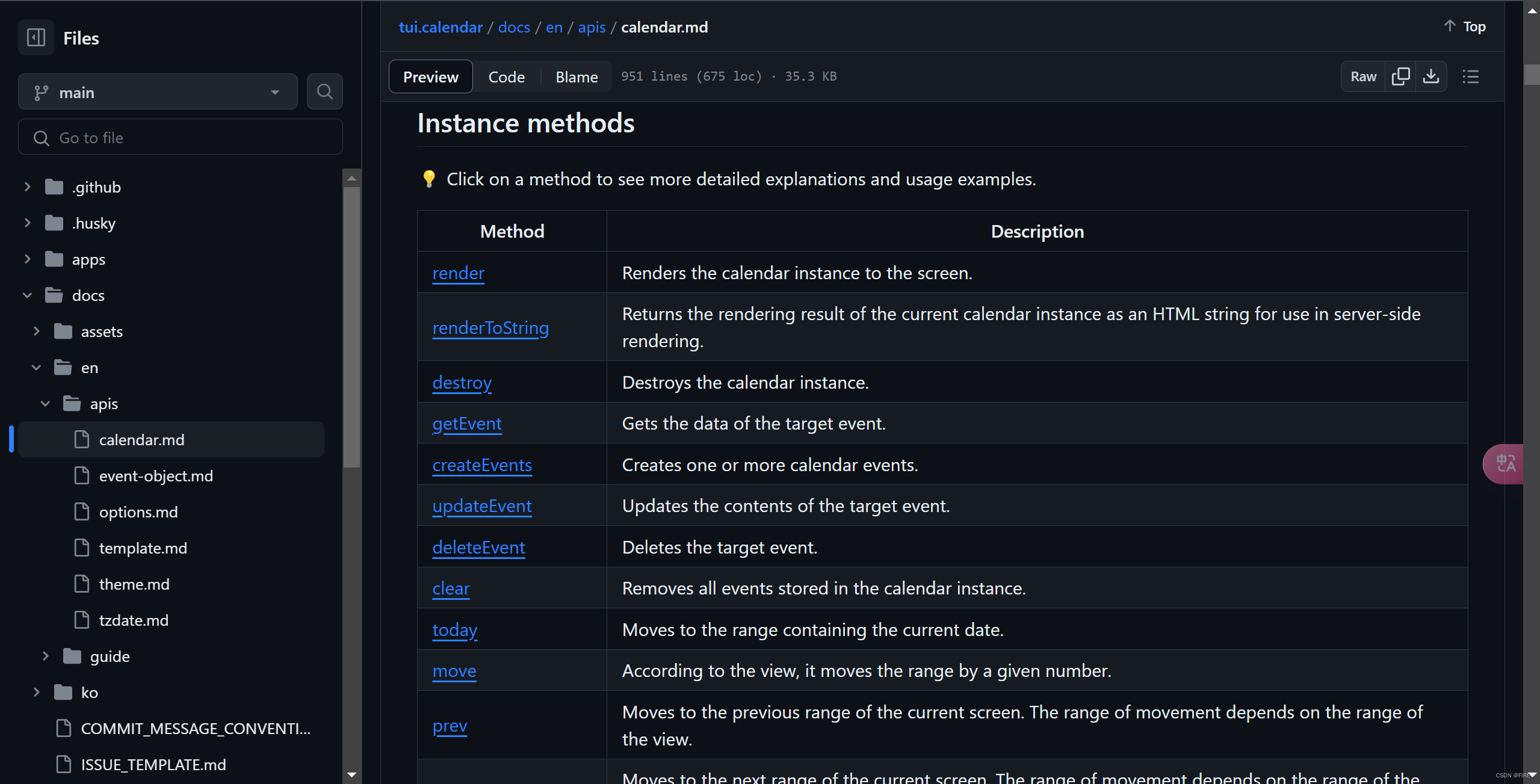Click the docs breadcrumb link

click(x=513, y=27)
